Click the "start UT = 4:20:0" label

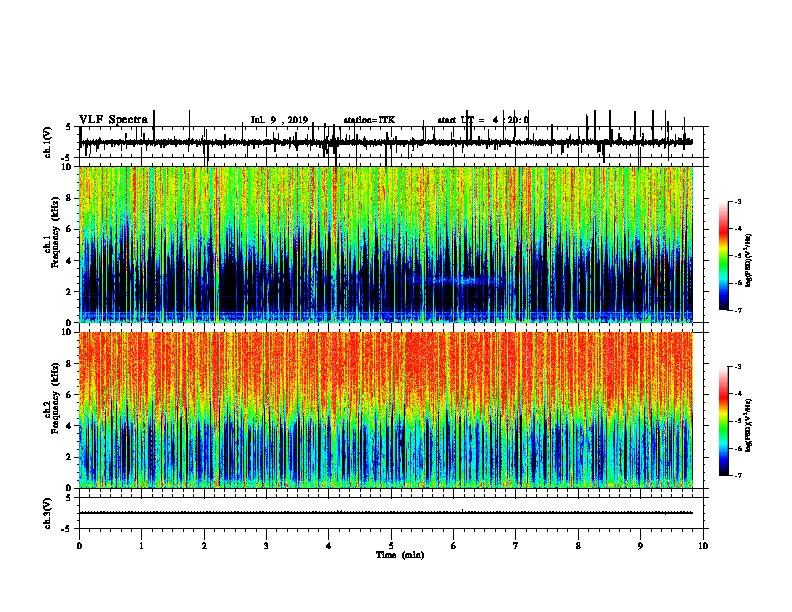tap(483, 120)
